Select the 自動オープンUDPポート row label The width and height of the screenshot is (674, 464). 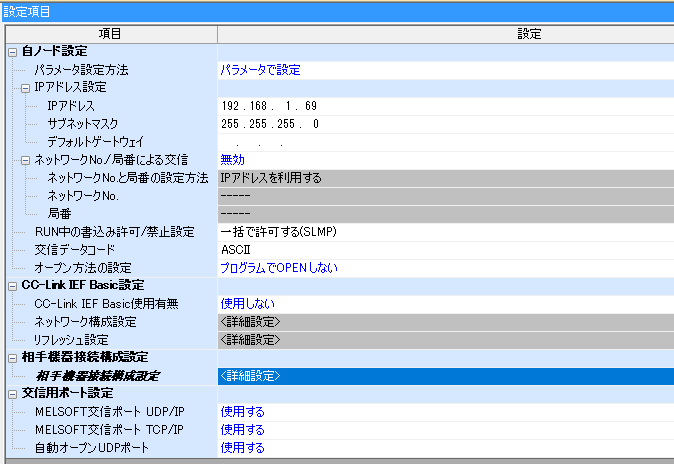pos(91,448)
